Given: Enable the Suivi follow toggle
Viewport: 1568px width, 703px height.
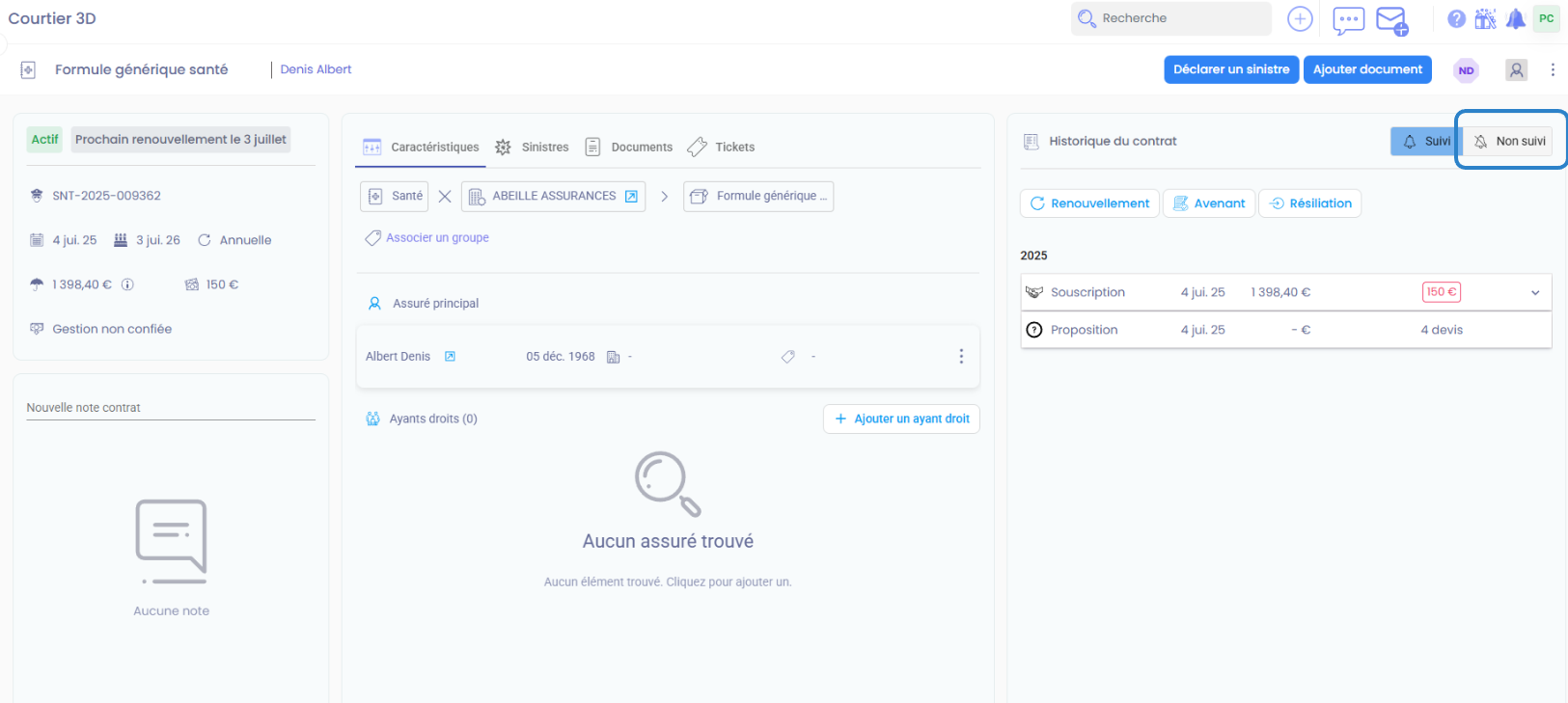Looking at the screenshot, I should 1426,141.
